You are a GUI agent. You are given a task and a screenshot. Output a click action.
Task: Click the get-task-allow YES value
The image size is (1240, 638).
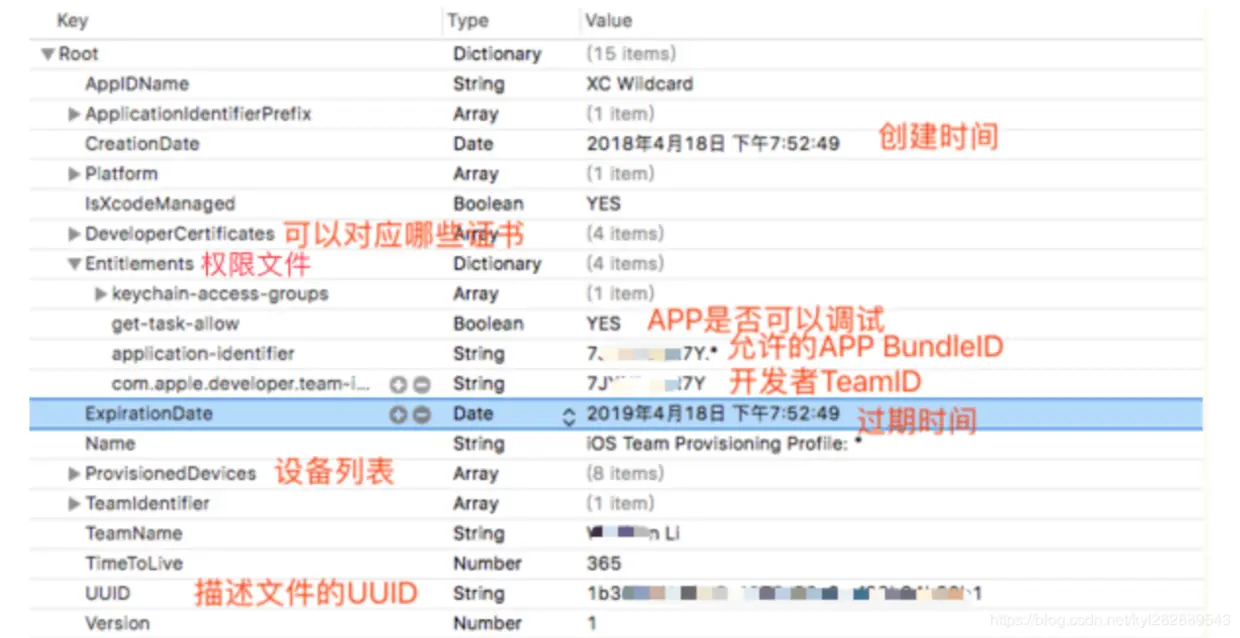[603, 324]
